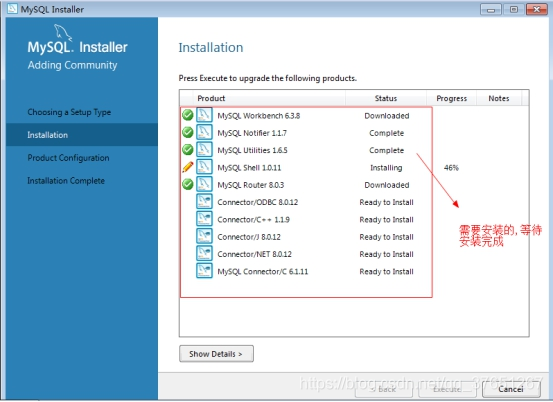Sort by the Status column header

[x=386, y=98]
